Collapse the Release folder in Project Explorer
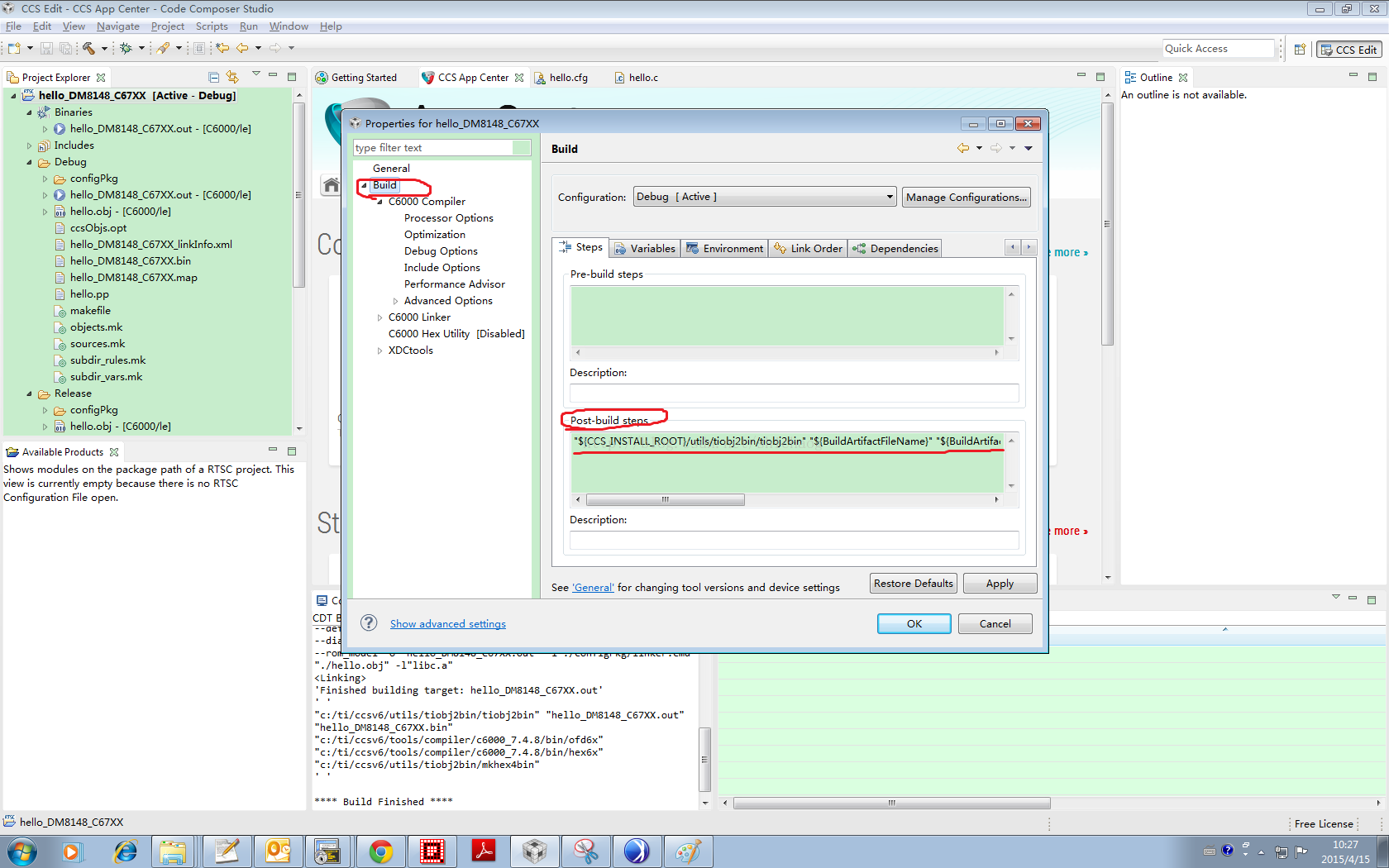This screenshot has width=1389, height=868. pos(30,393)
